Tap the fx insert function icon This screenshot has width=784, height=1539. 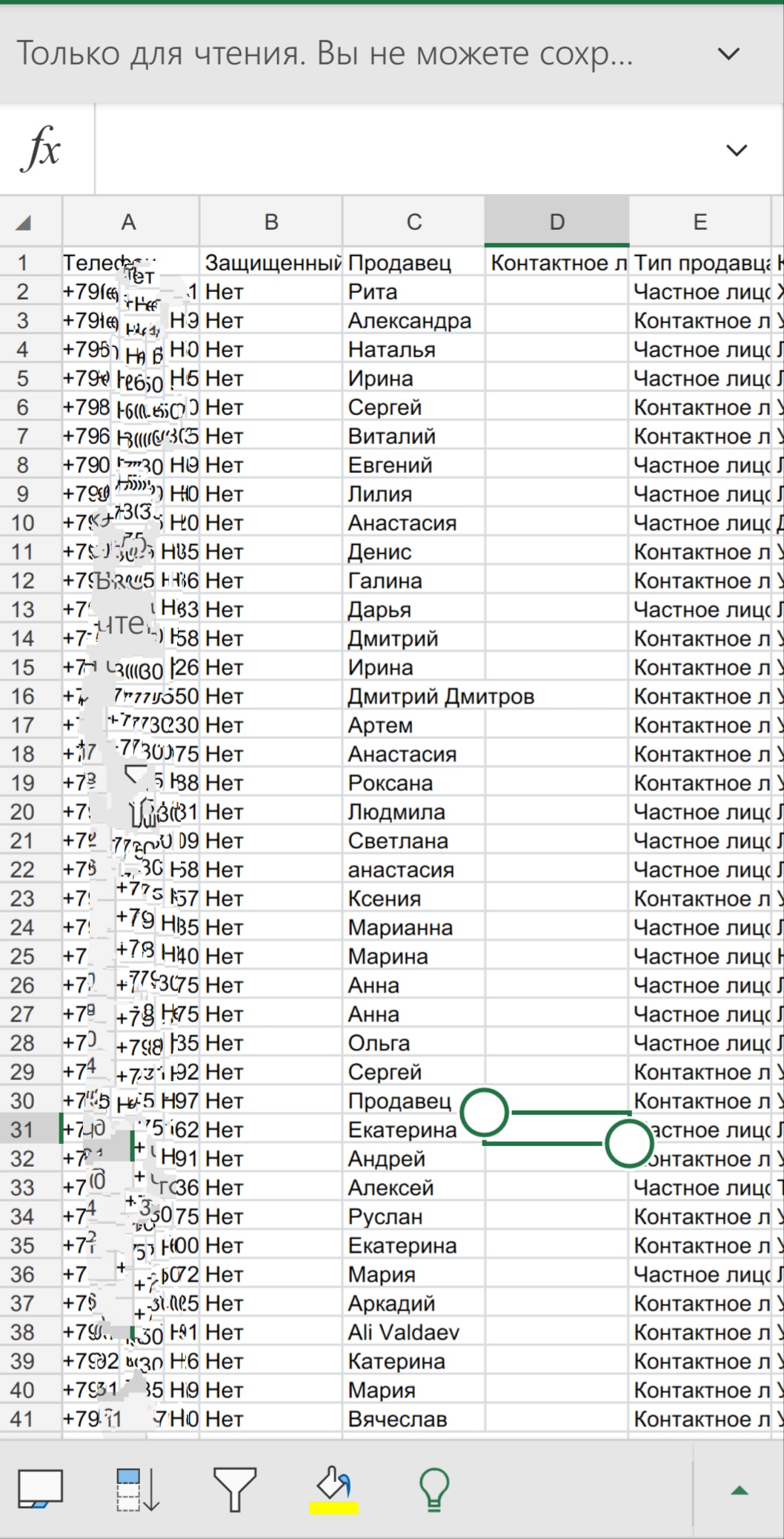point(43,149)
